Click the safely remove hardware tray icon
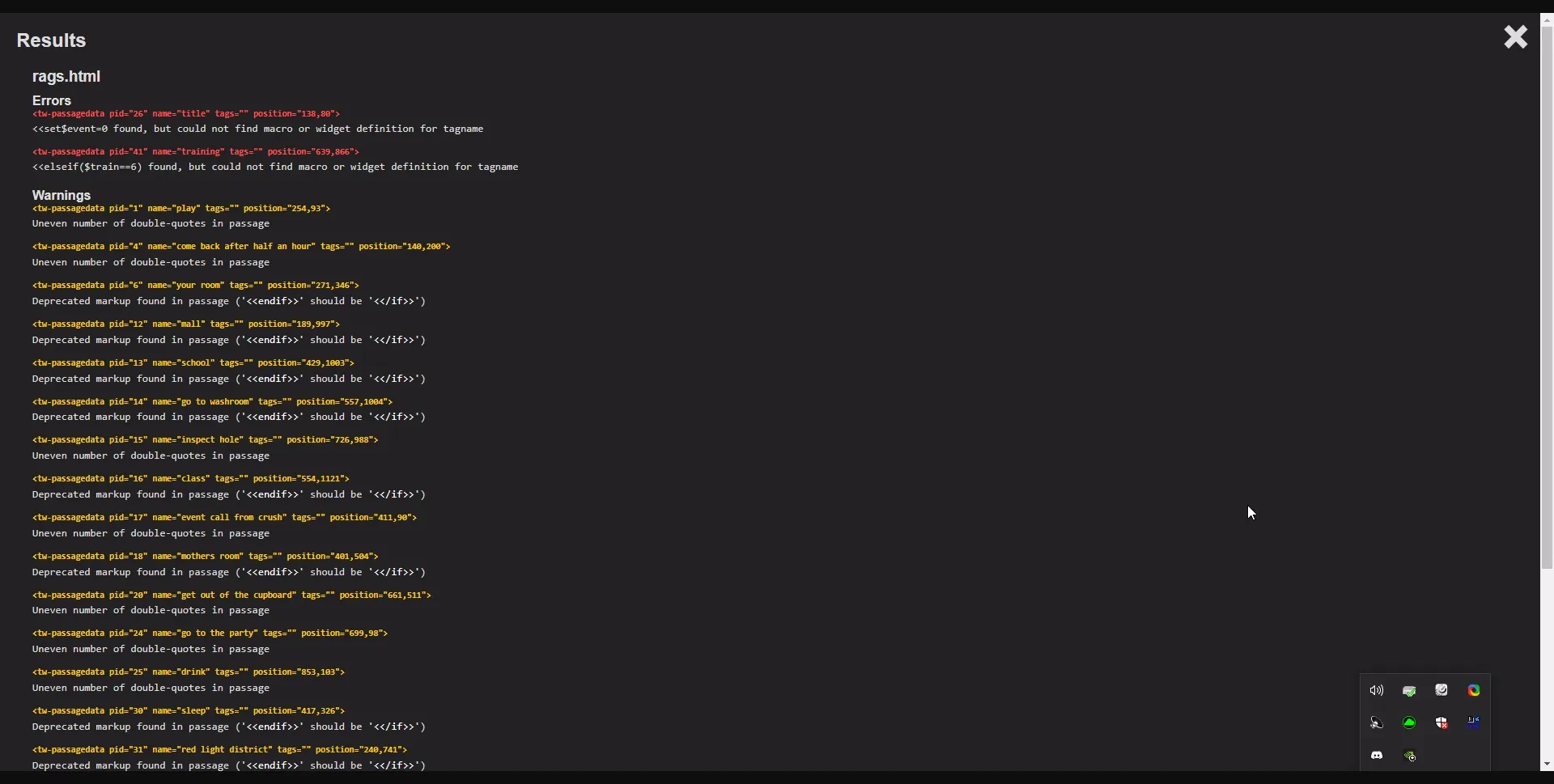Image resolution: width=1554 pixels, height=784 pixels. pos(1409,691)
